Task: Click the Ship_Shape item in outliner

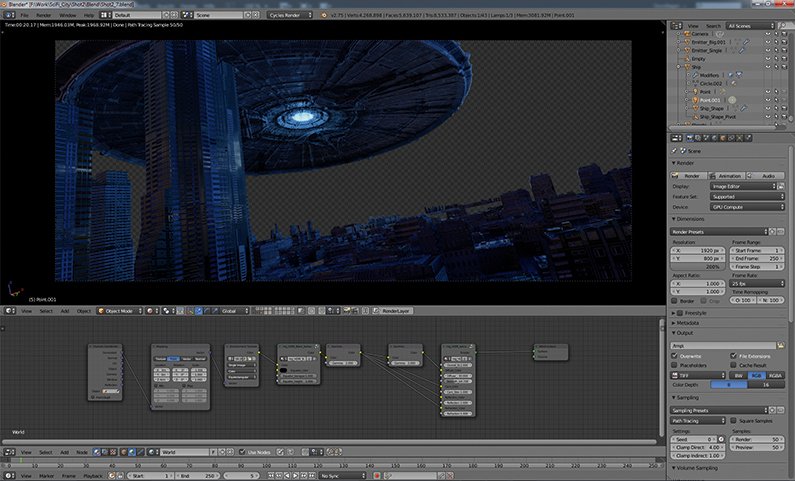Action: pos(711,108)
